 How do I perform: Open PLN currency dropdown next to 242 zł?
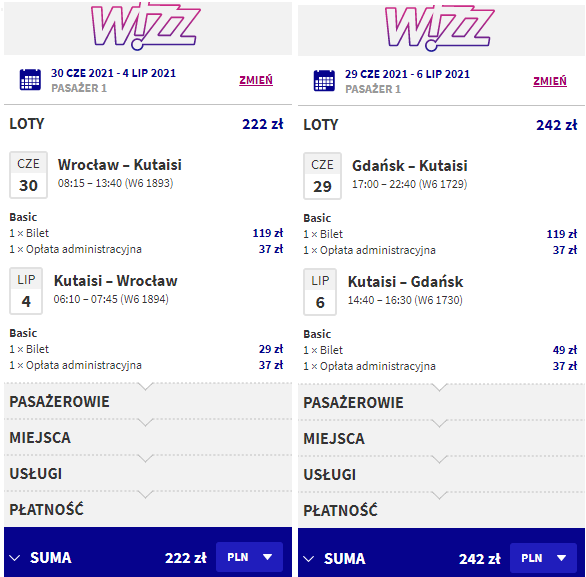(x=543, y=558)
